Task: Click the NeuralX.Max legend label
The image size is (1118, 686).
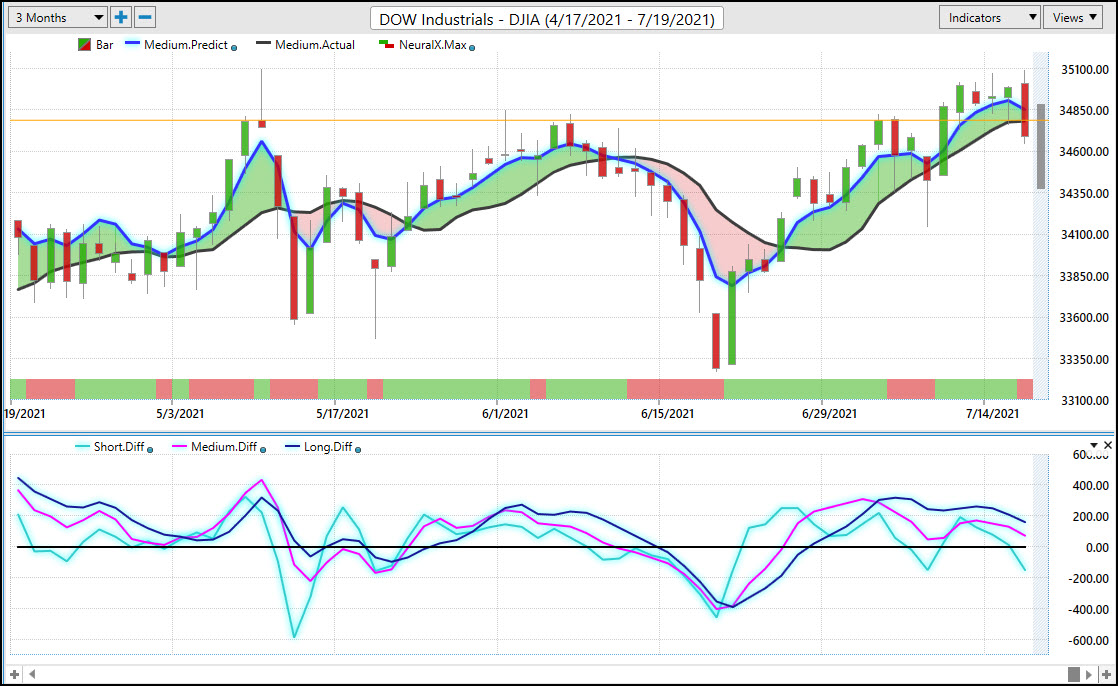Action: pos(432,45)
